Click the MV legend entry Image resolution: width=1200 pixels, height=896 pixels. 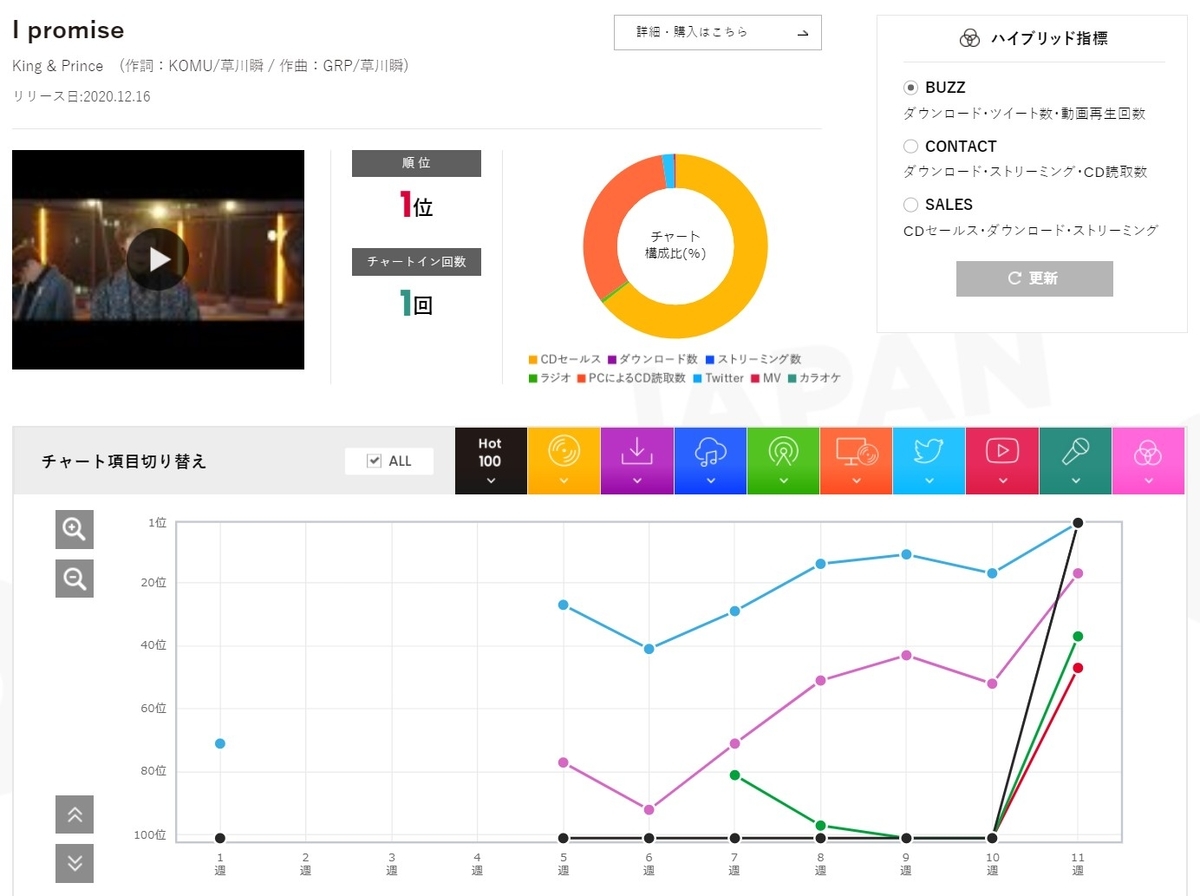pyautogui.click(x=765, y=378)
